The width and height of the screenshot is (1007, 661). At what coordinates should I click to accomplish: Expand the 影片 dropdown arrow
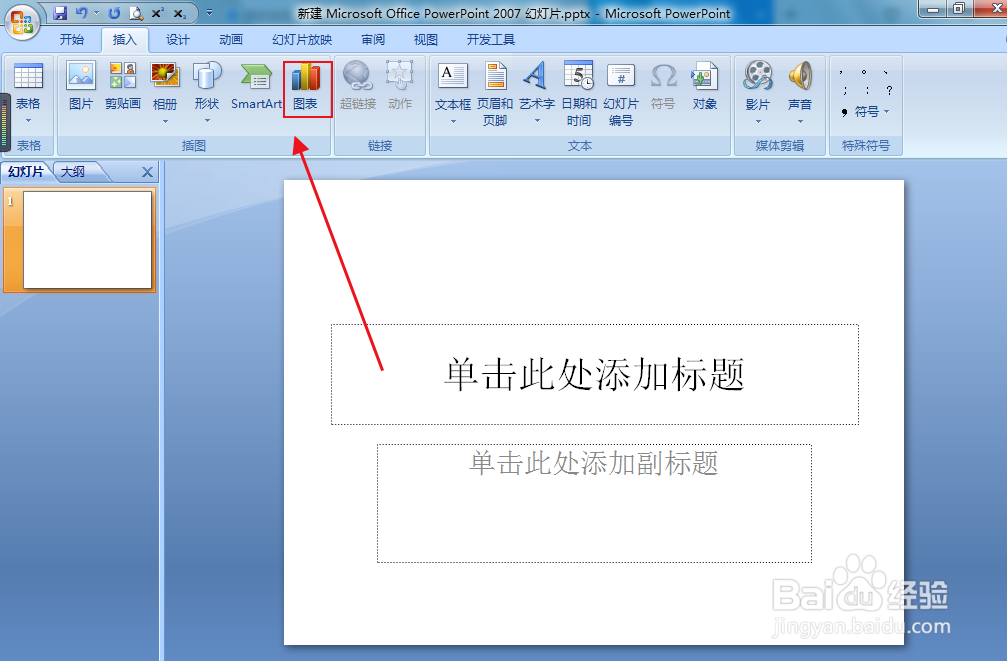click(758, 121)
